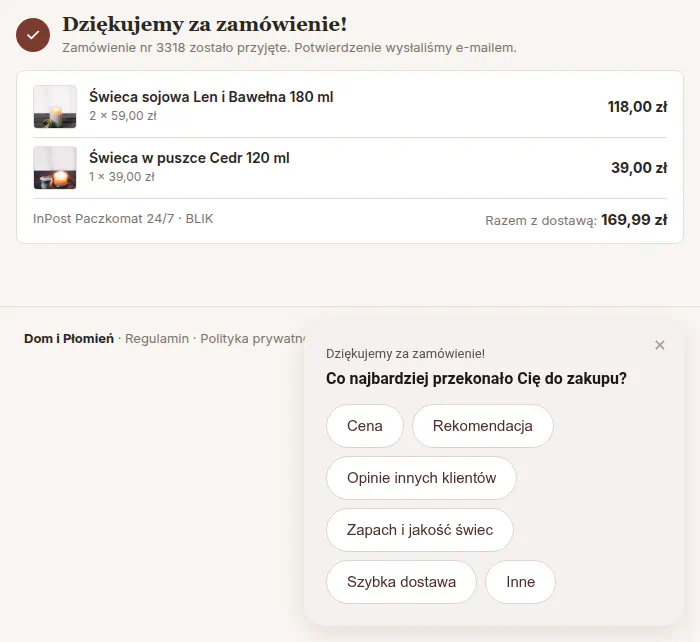Screen dimensions: 700x642
Task: Click product name Świeca sojowa Len i Bawełna 180 ml
Action: point(211,97)
